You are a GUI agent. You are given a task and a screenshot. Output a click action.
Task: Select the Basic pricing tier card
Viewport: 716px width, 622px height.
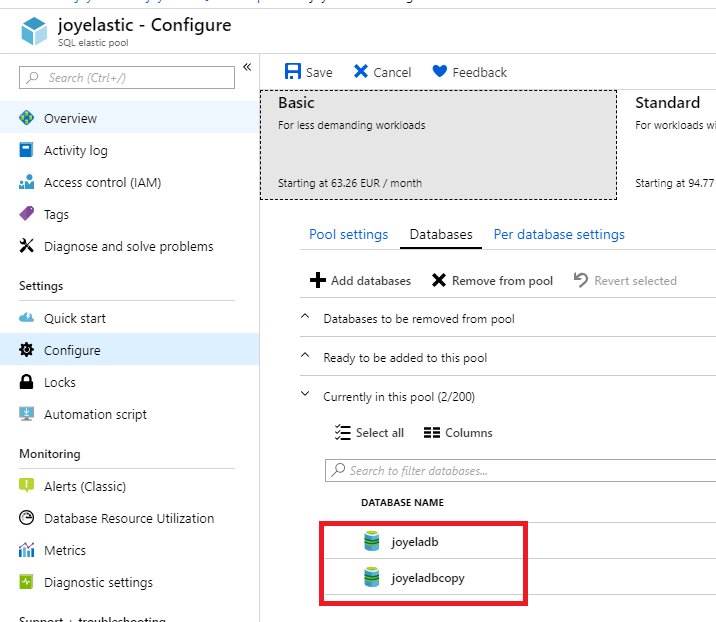[439, 143]
